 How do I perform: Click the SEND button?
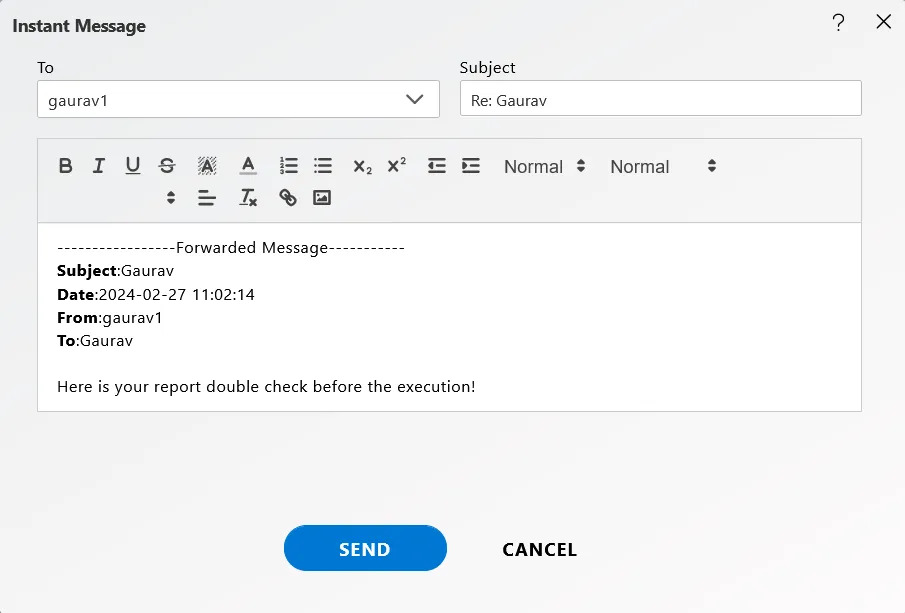click(365, 548)
